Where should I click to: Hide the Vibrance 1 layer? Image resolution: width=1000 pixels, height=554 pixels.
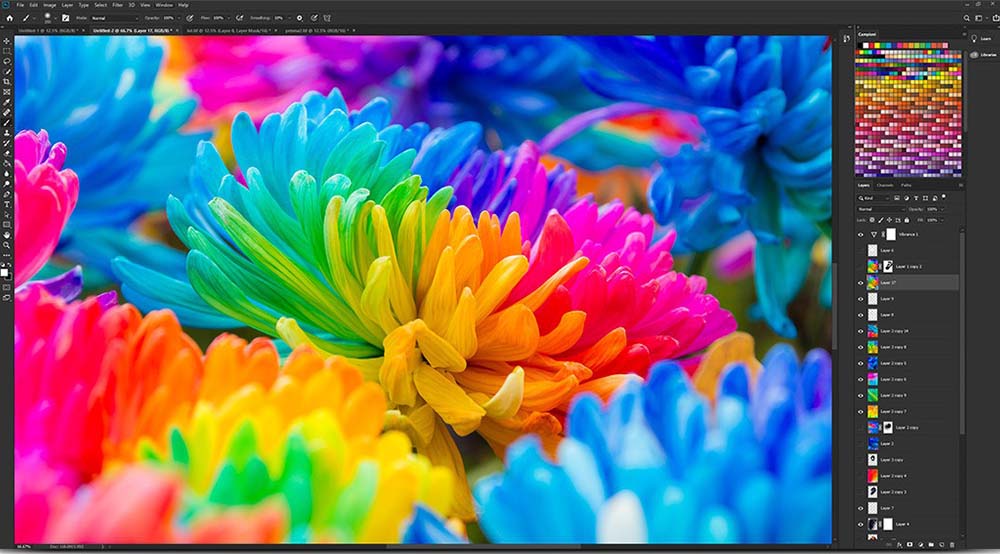860,235
